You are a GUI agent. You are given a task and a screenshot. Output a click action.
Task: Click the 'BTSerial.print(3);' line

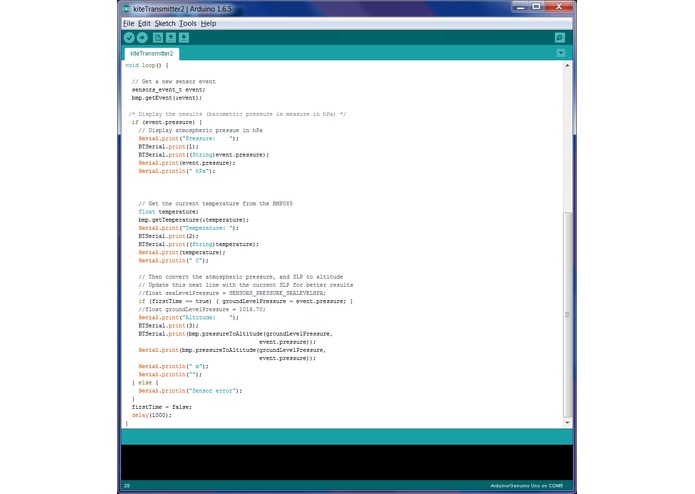tap(168, 326)
